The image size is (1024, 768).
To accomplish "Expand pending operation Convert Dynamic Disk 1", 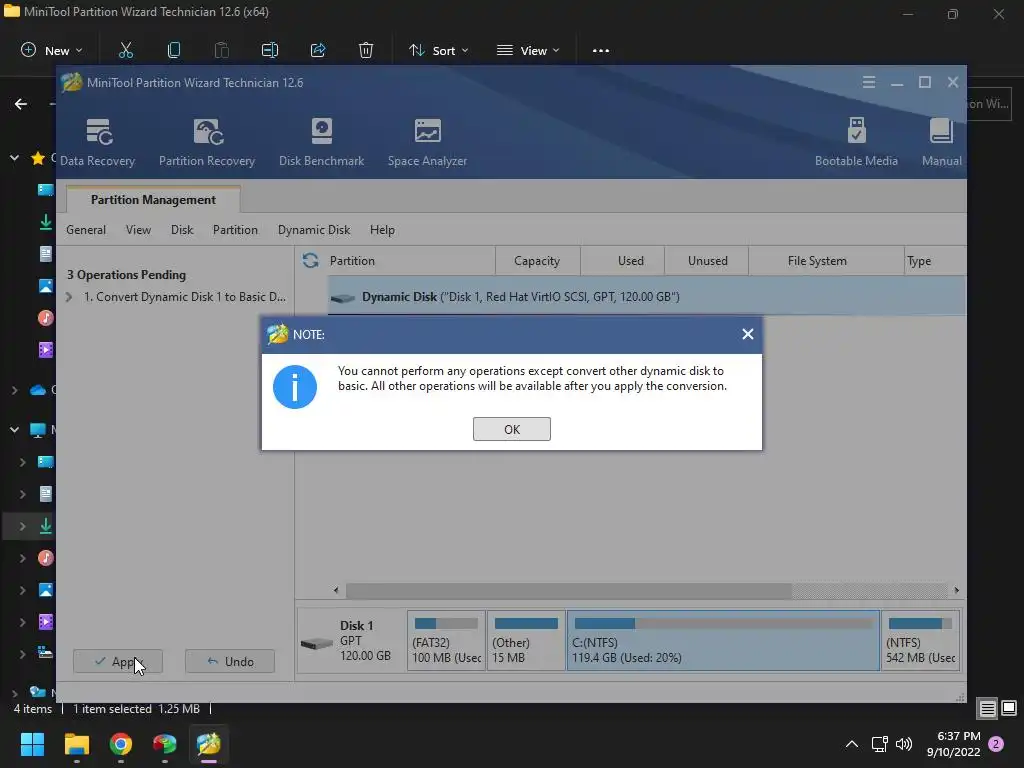I will pos(69,296).
